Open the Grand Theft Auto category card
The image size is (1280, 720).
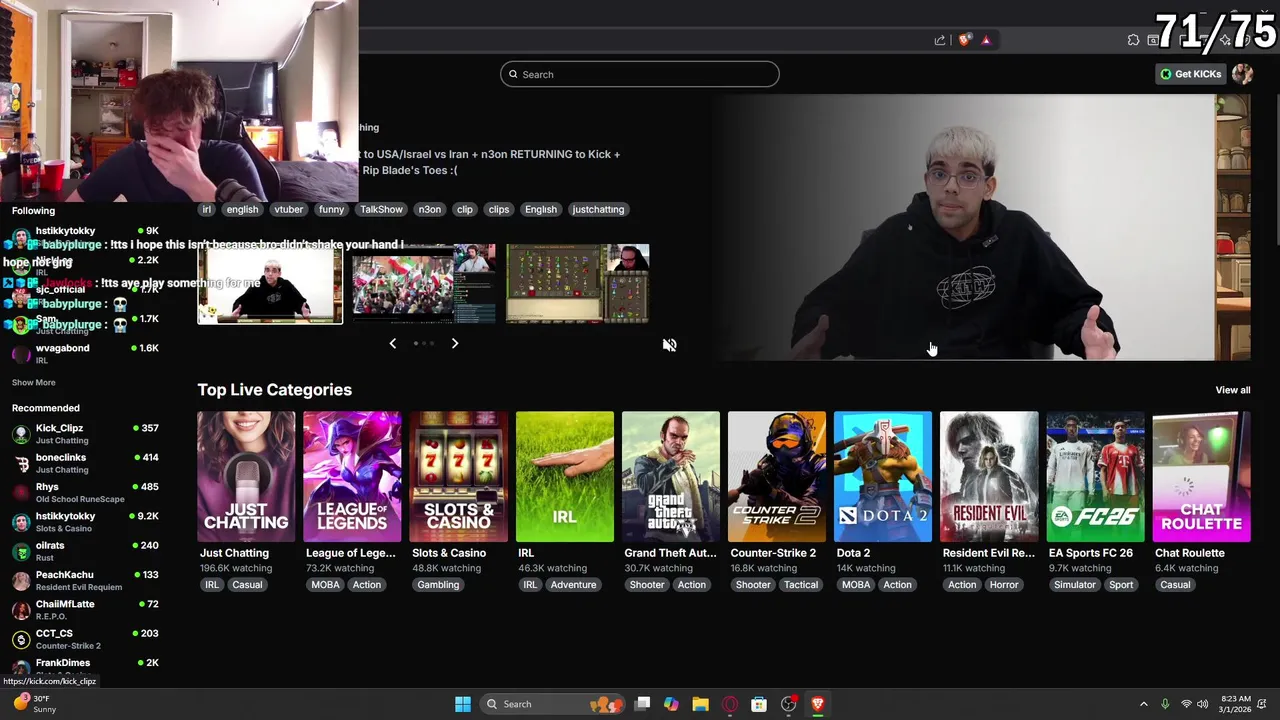(x=671, y=476)
